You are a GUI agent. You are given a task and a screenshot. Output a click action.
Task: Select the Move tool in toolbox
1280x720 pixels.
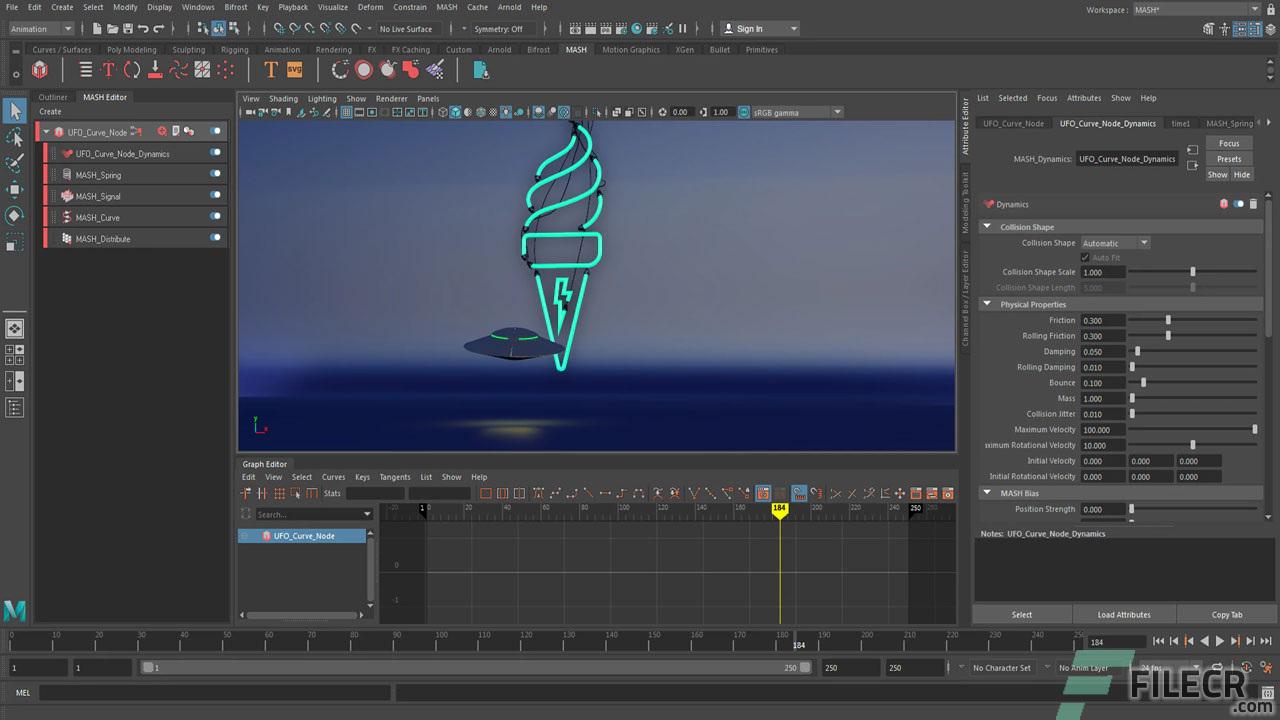pos(15,189)
